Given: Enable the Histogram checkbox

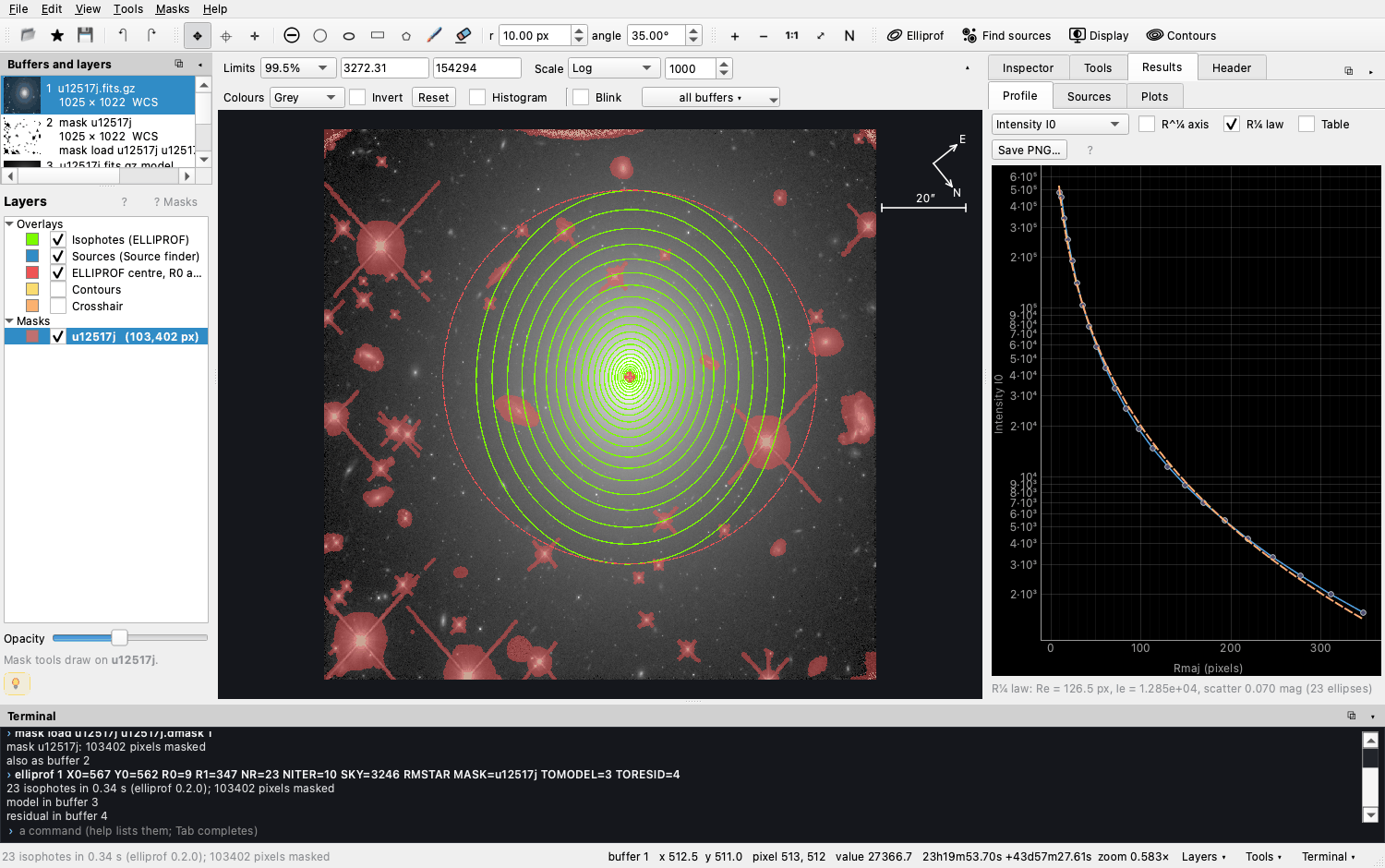Looking at the screenshot, I should click(x=477, y=97).
